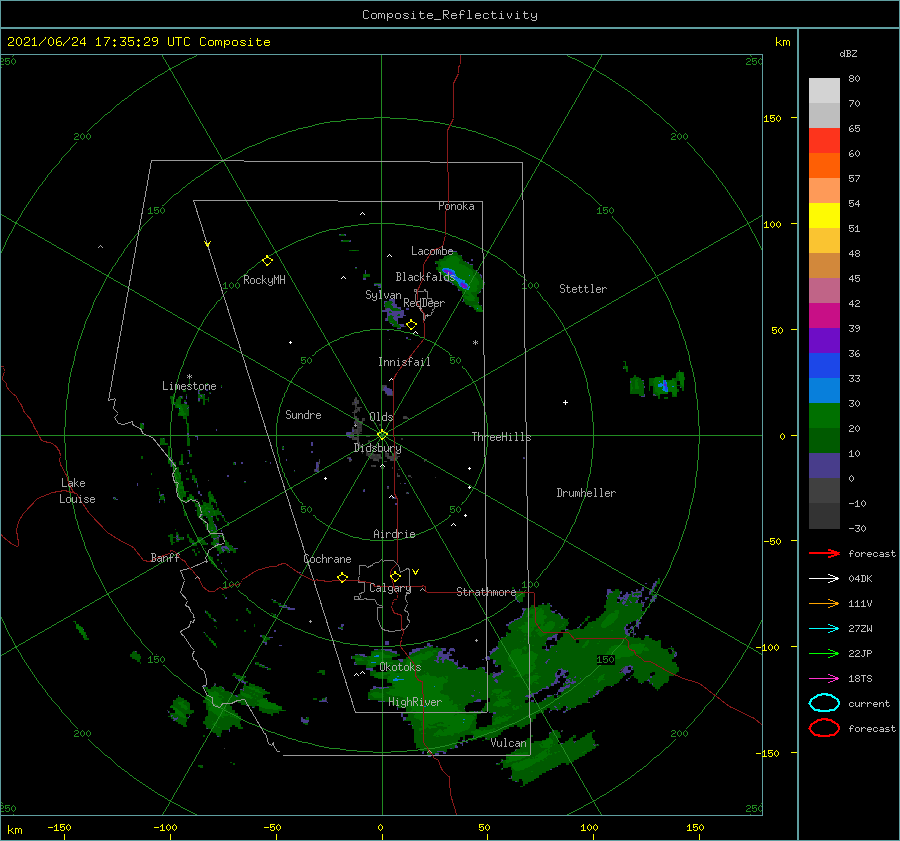Click the Innisfail city label

(404, 362)
